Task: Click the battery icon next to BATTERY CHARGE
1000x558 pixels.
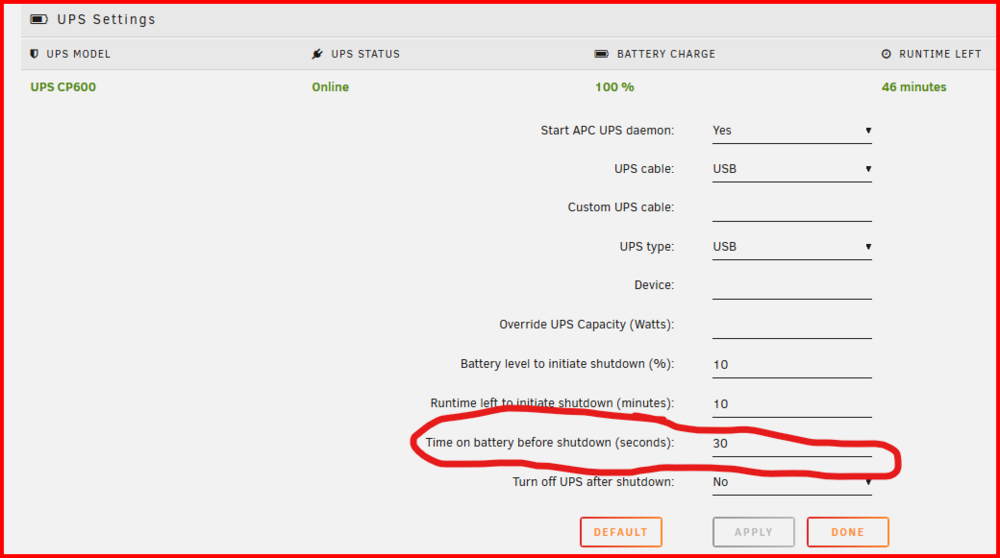Action: (601, 54)
